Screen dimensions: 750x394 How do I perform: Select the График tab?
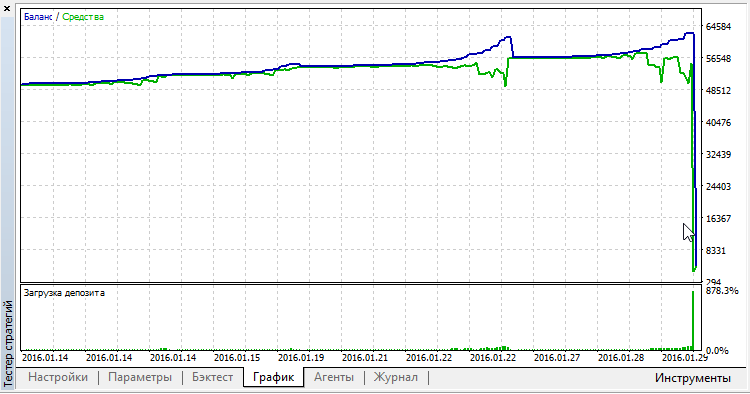click(x=273, y=377)
